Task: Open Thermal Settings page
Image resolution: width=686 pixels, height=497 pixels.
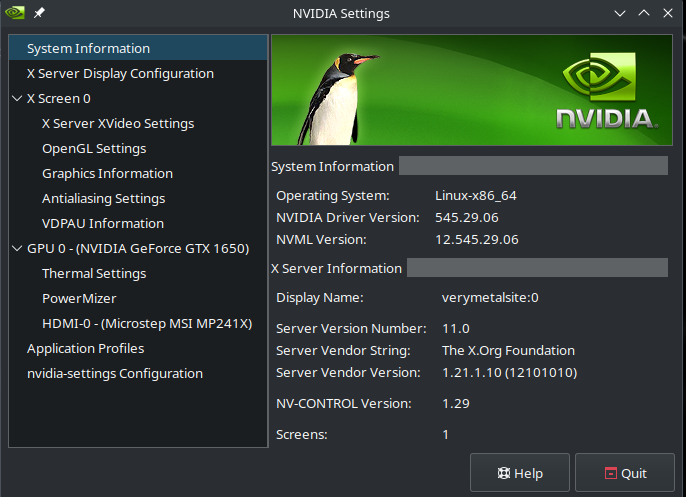Action: click(x=94, y=273)
